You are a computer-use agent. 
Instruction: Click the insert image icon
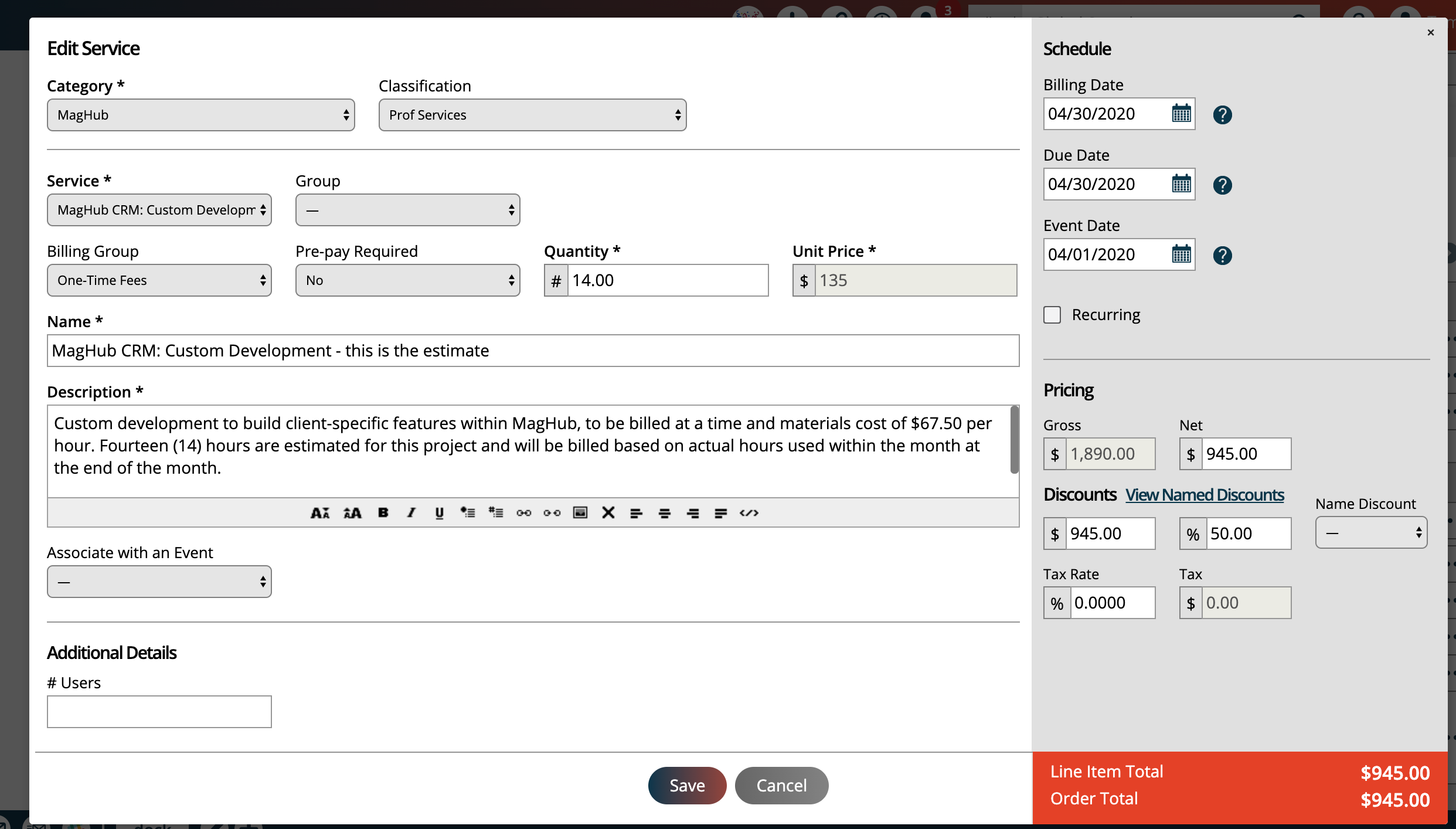580,513
